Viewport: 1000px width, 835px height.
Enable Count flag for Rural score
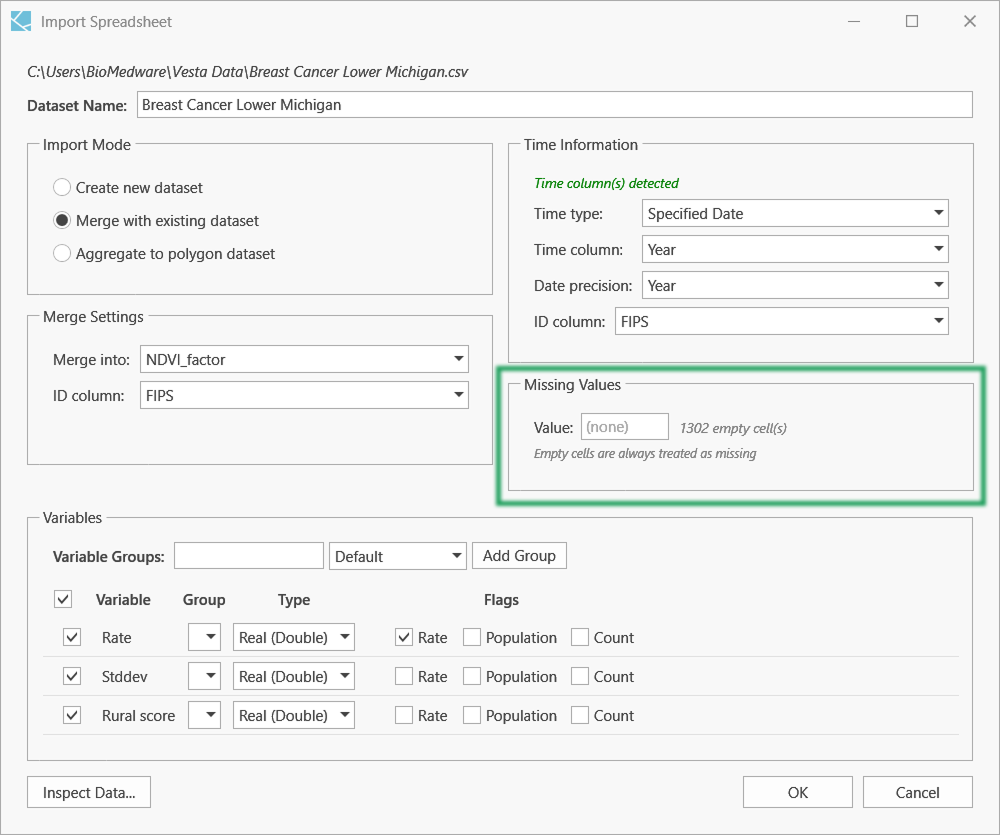tap(580, 715)
